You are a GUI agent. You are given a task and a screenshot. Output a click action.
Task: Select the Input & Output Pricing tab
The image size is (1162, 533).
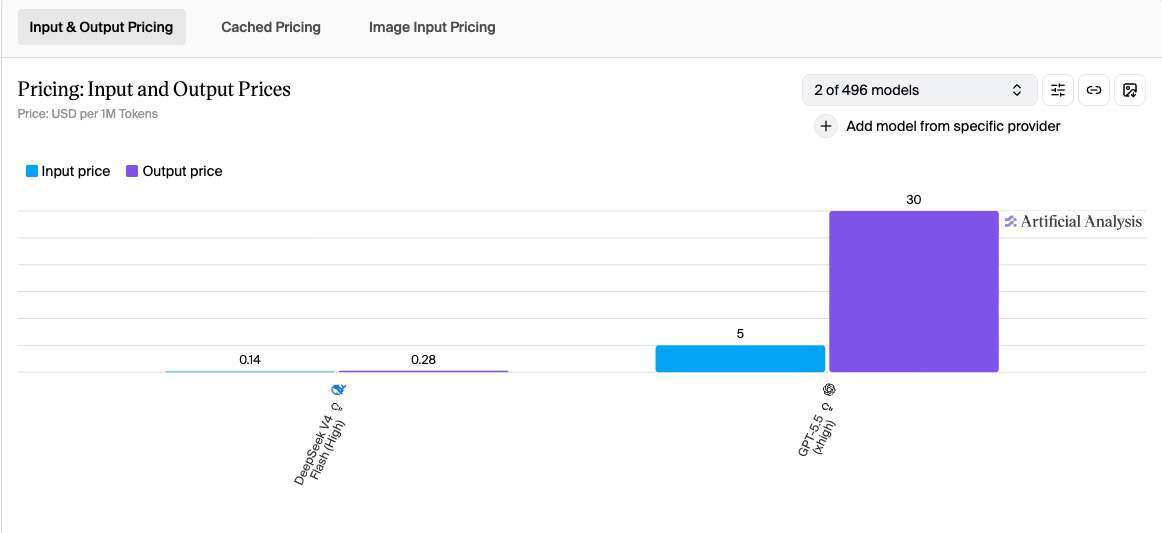101,27
